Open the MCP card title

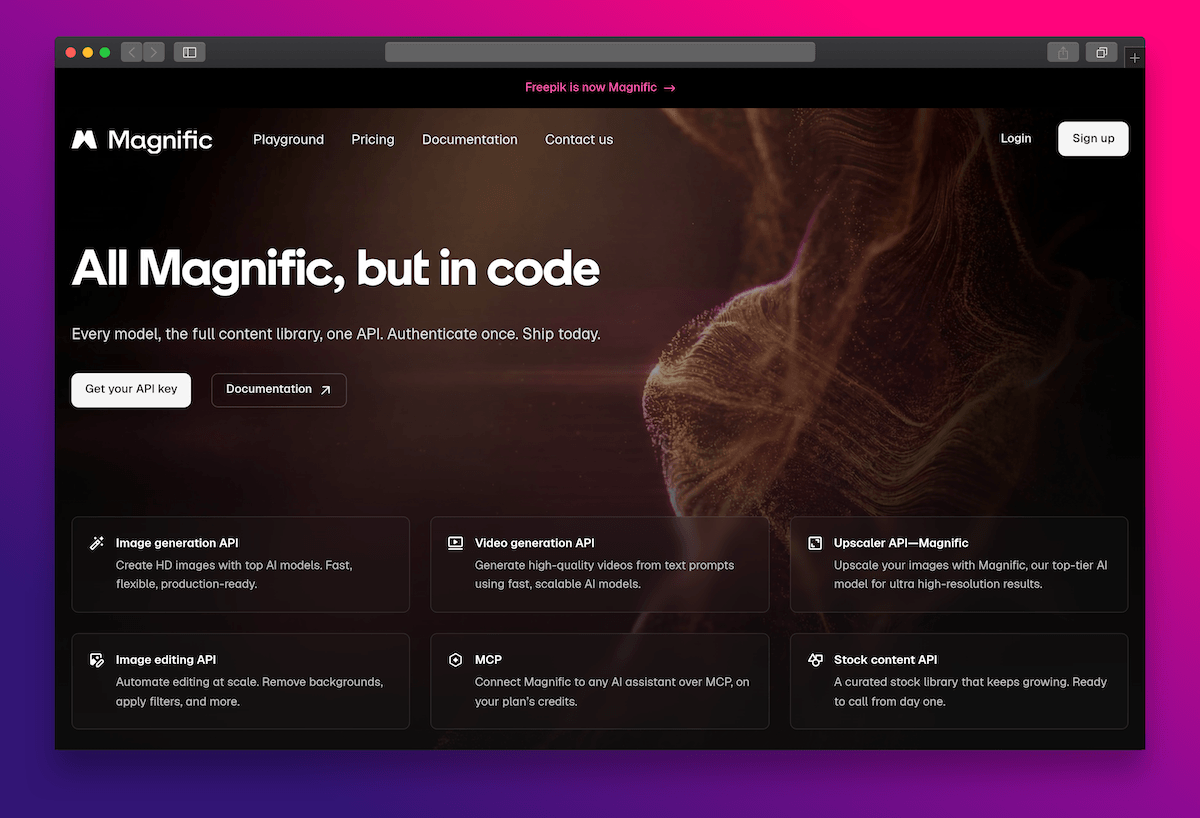[x=488, y=660]
